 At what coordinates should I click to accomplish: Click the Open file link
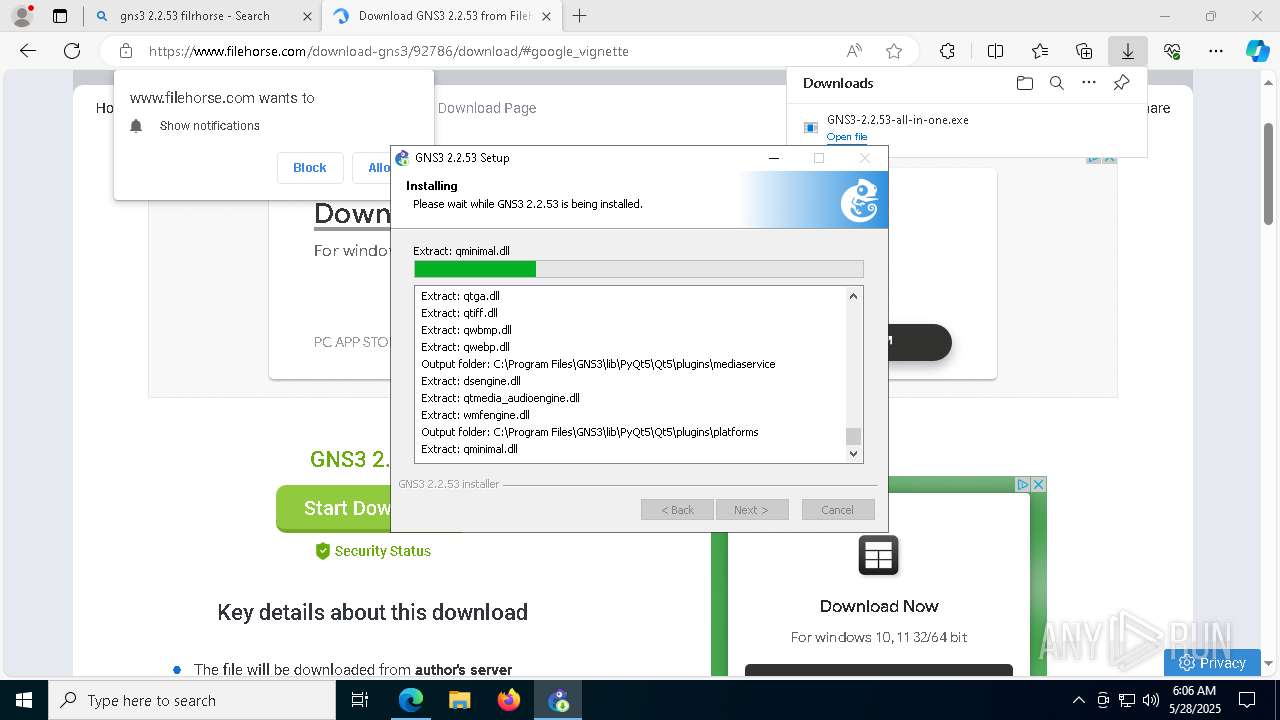(847, 137)
